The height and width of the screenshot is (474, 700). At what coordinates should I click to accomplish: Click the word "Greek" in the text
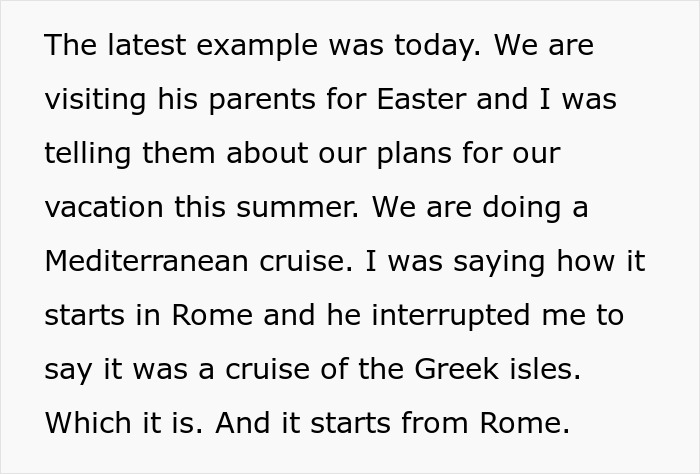click(458, 369)
